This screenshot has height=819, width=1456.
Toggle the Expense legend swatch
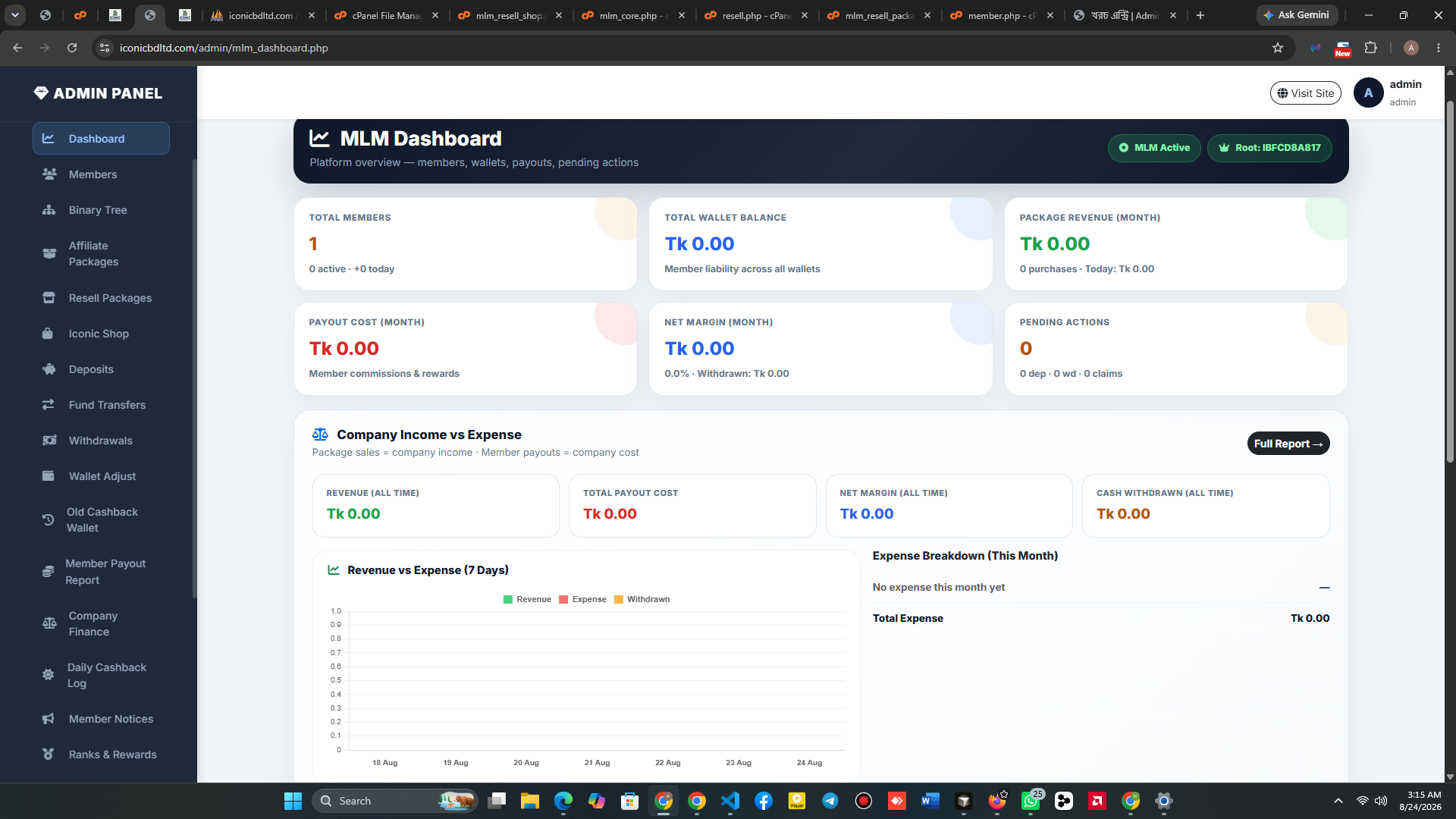click(563, 599)
